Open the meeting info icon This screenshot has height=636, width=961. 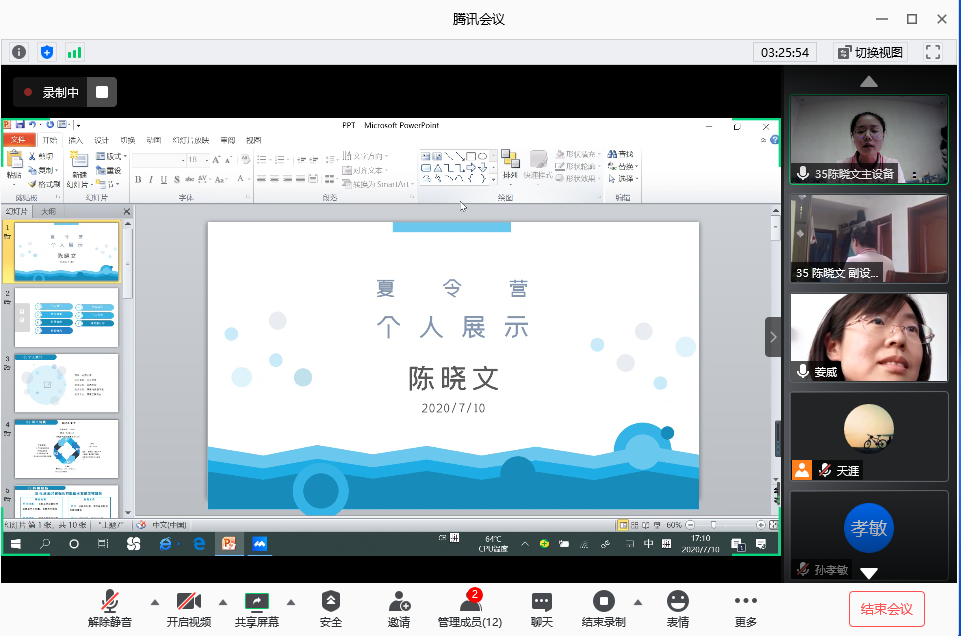pyautogui.click(x=19, y=52)
